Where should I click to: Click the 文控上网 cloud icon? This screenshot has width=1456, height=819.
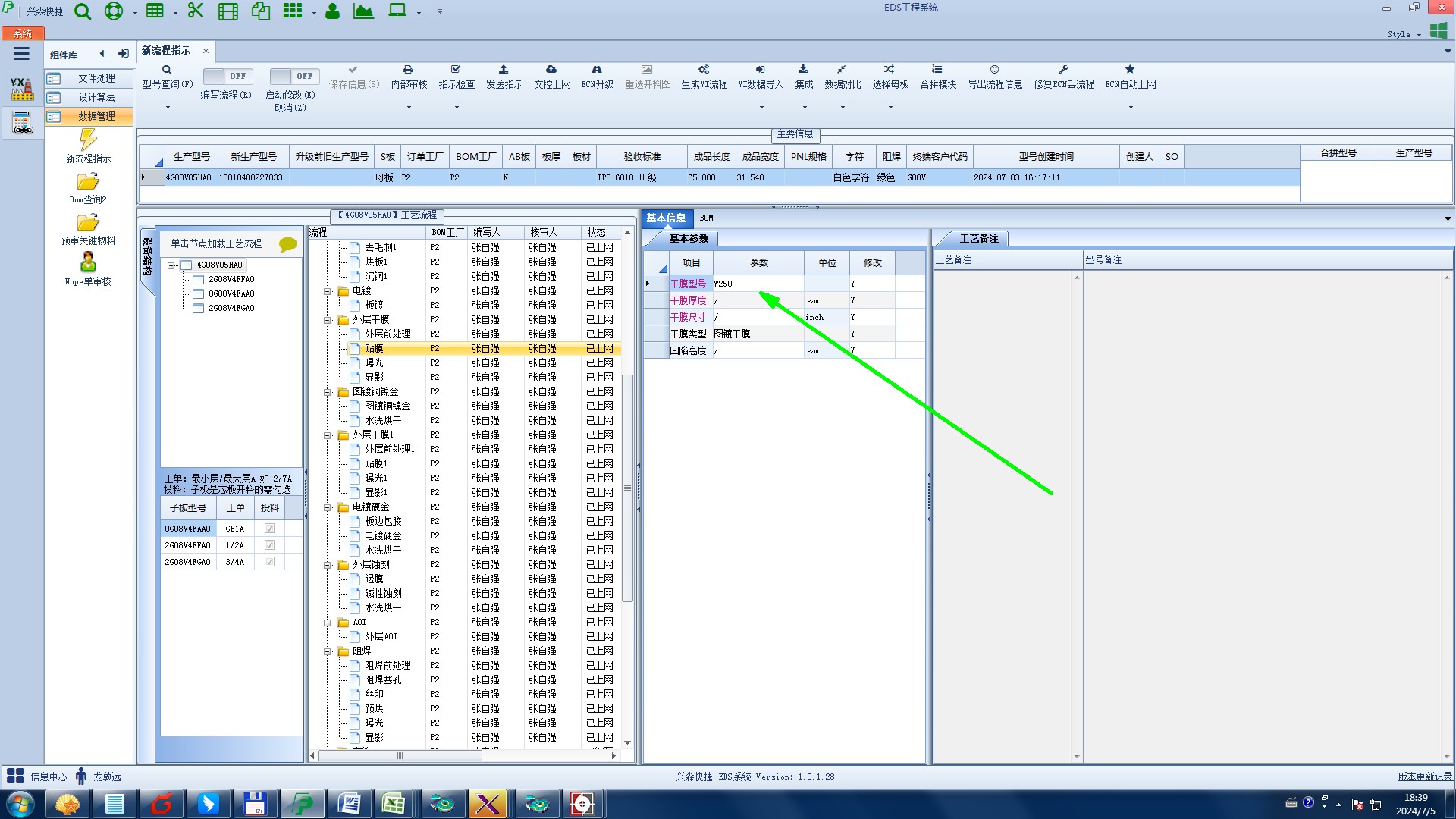pos(551,70)
